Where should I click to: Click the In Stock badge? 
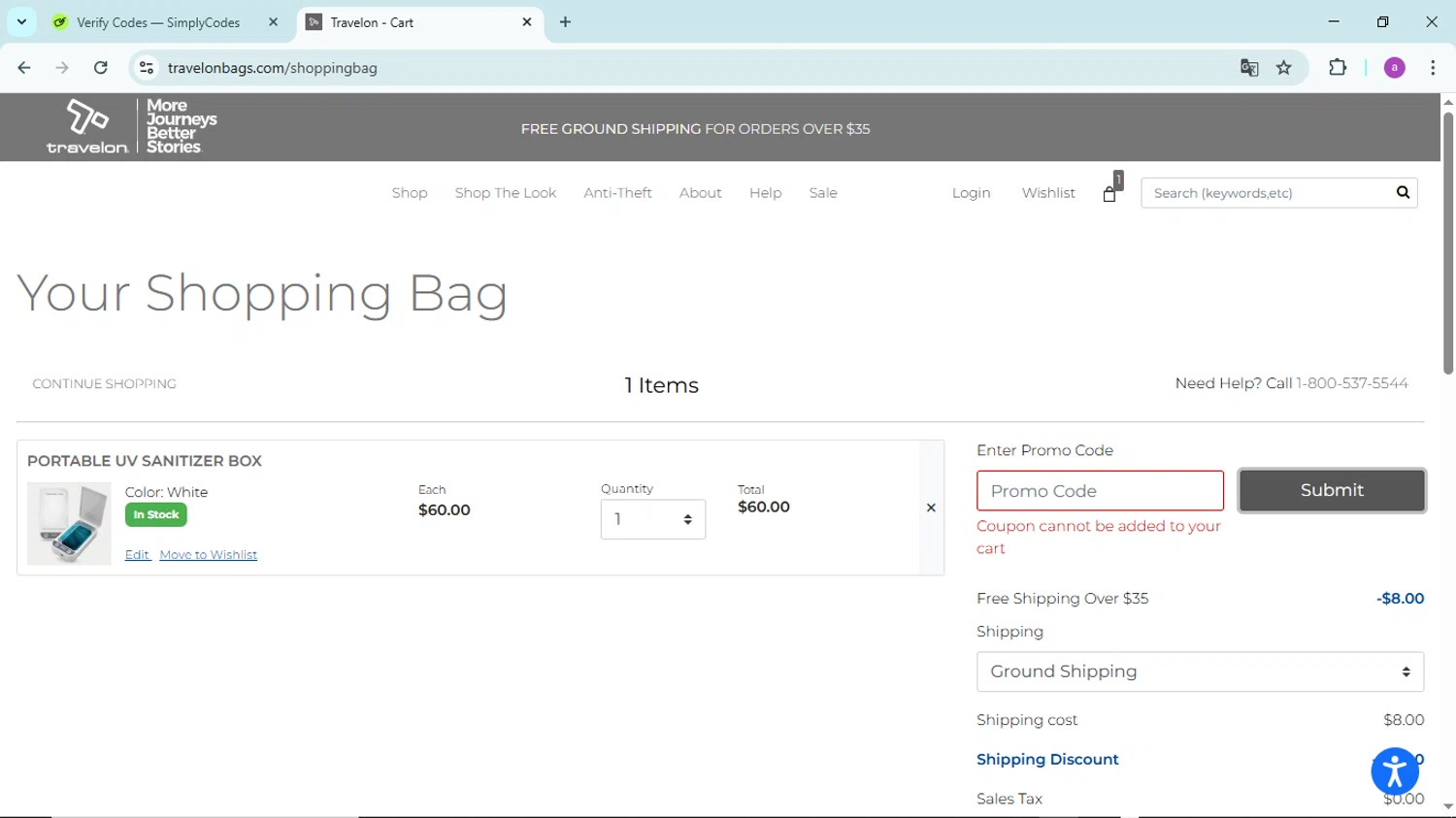156,514
